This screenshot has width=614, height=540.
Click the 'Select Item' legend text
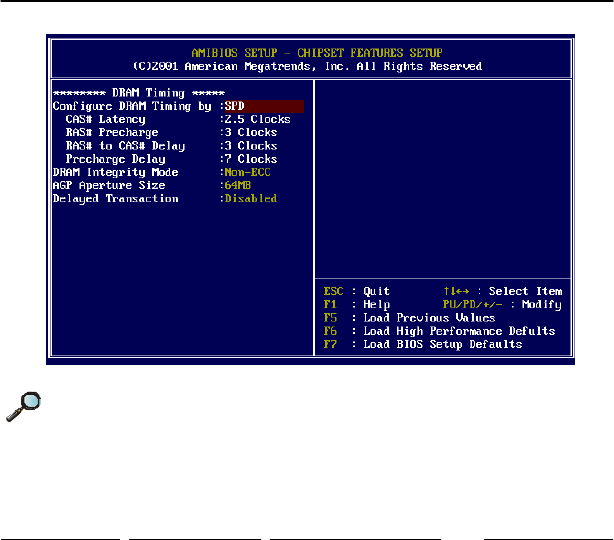tap(526, 291)
